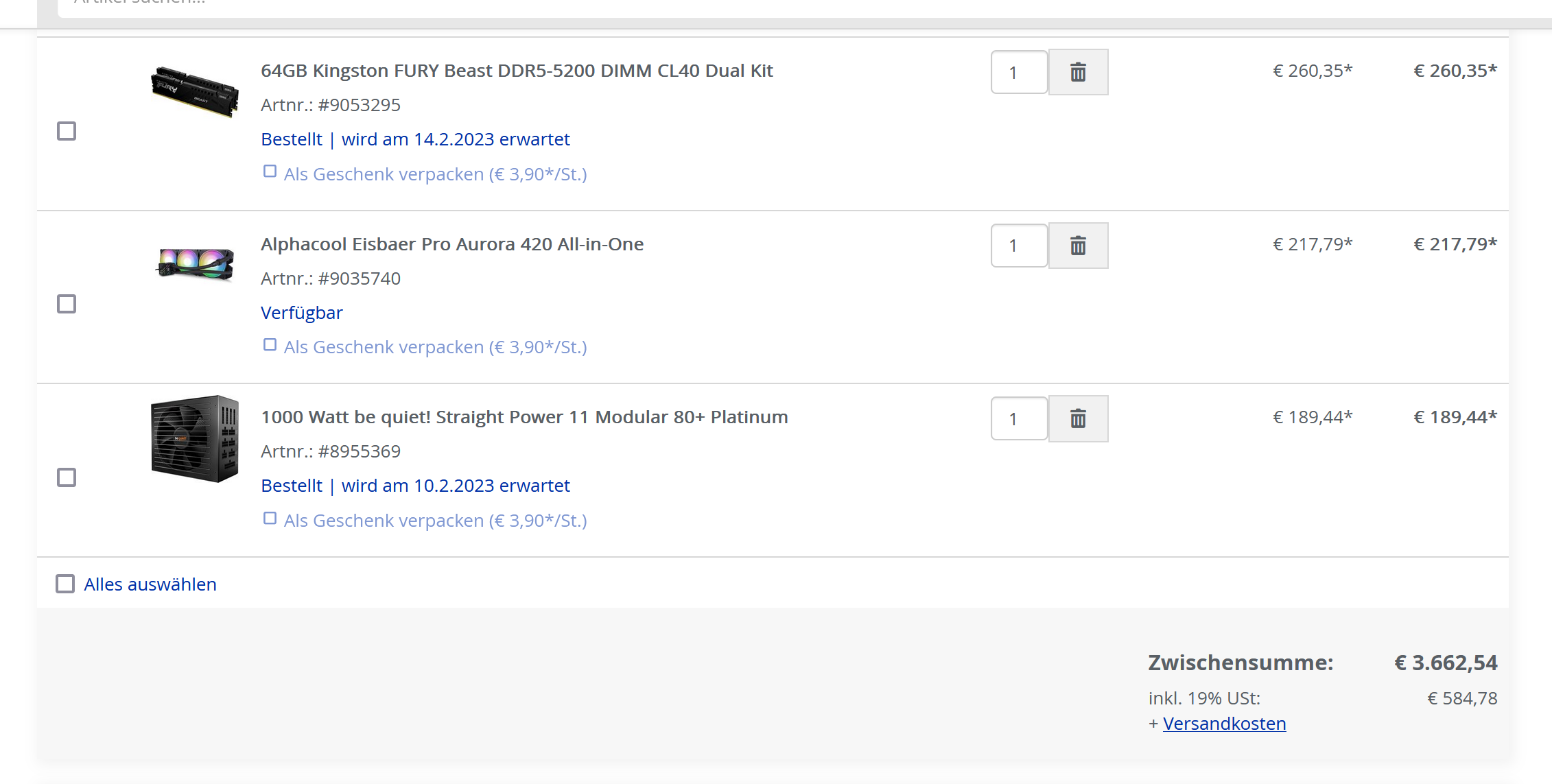Tick the Alphacool Eisbaer row checkbox
This screenshot has width=1552, height=784.
click(67, 304)
